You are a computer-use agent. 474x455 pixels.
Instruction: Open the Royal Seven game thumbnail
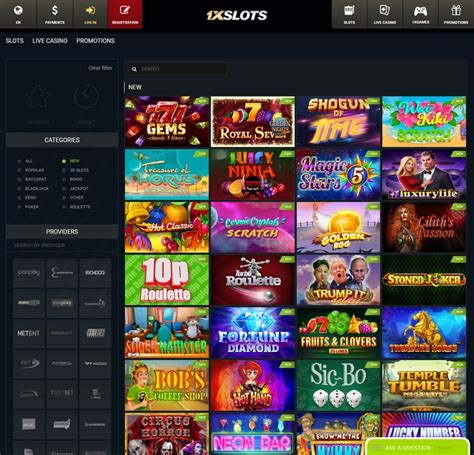point(253,122)
